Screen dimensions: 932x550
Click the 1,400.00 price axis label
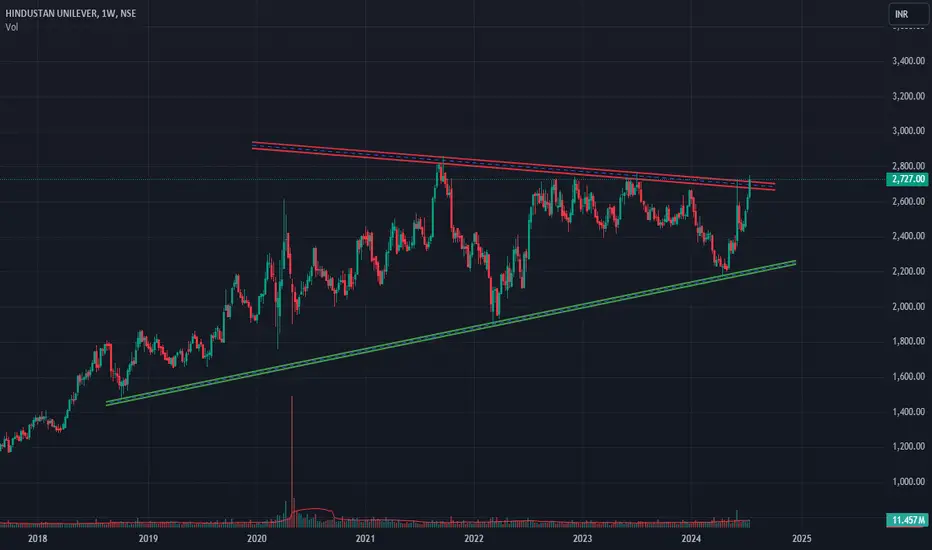(908, 411)
